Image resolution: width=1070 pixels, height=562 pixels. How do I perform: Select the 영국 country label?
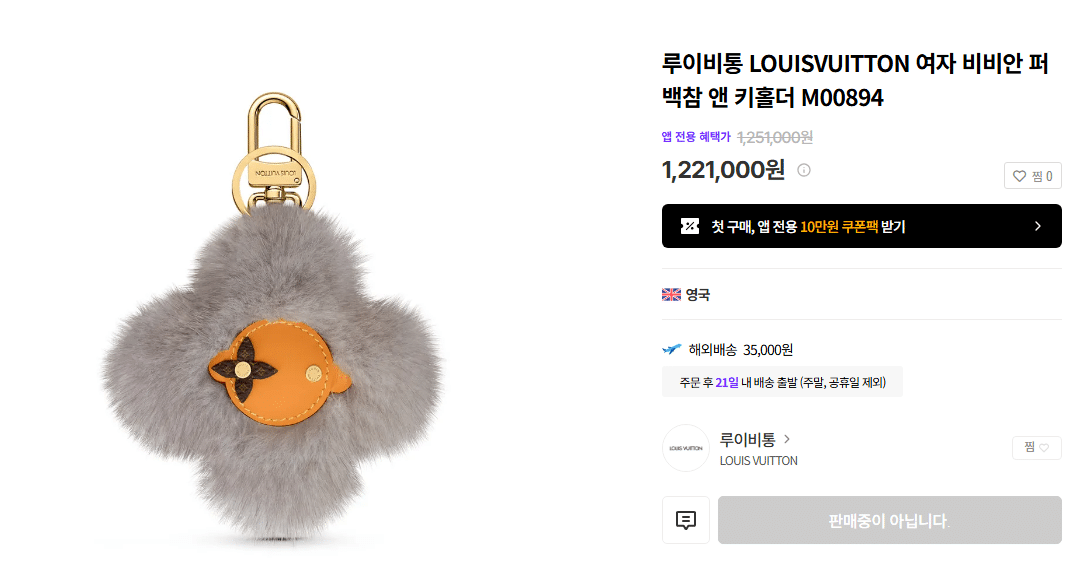[x=698, y=295]
